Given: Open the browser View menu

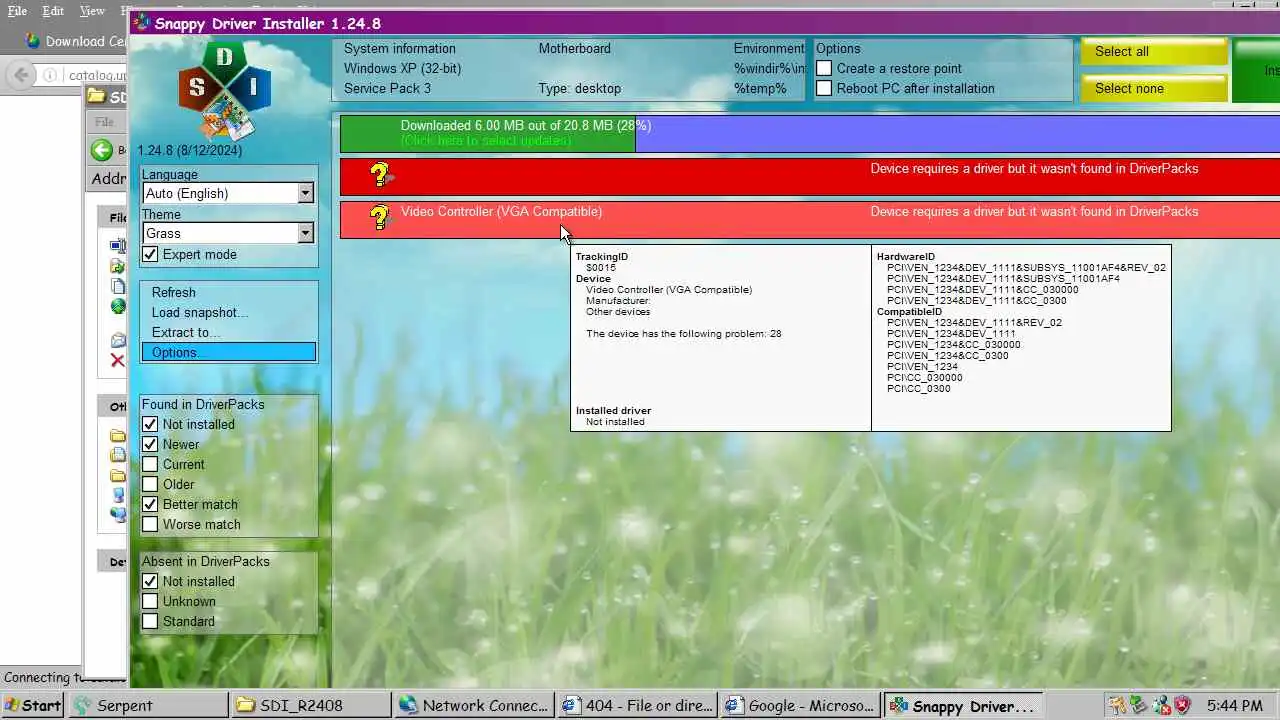Looking at the screenshot, I should click(x=92, y=11).
